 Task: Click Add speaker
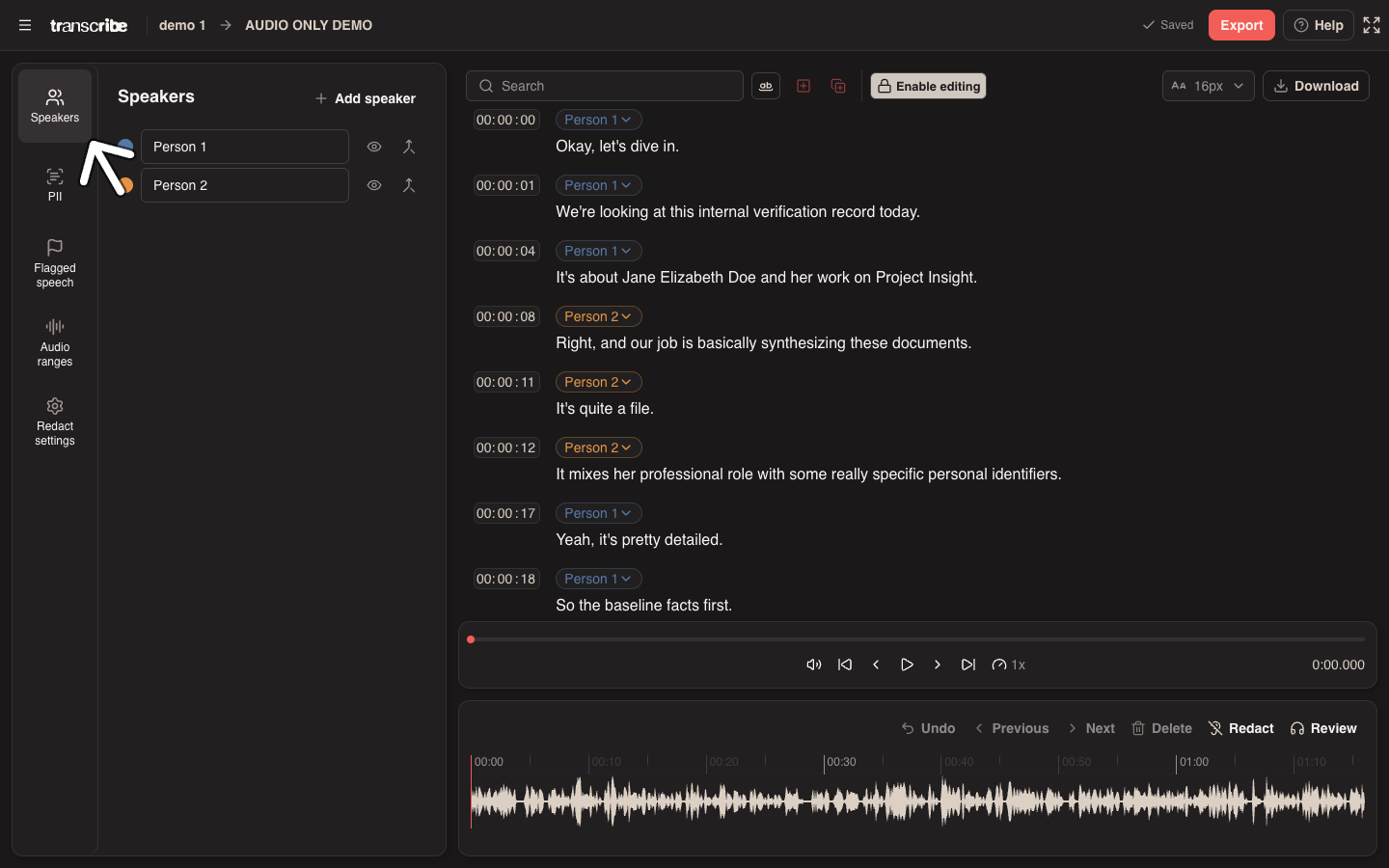(x=366, y=98)
